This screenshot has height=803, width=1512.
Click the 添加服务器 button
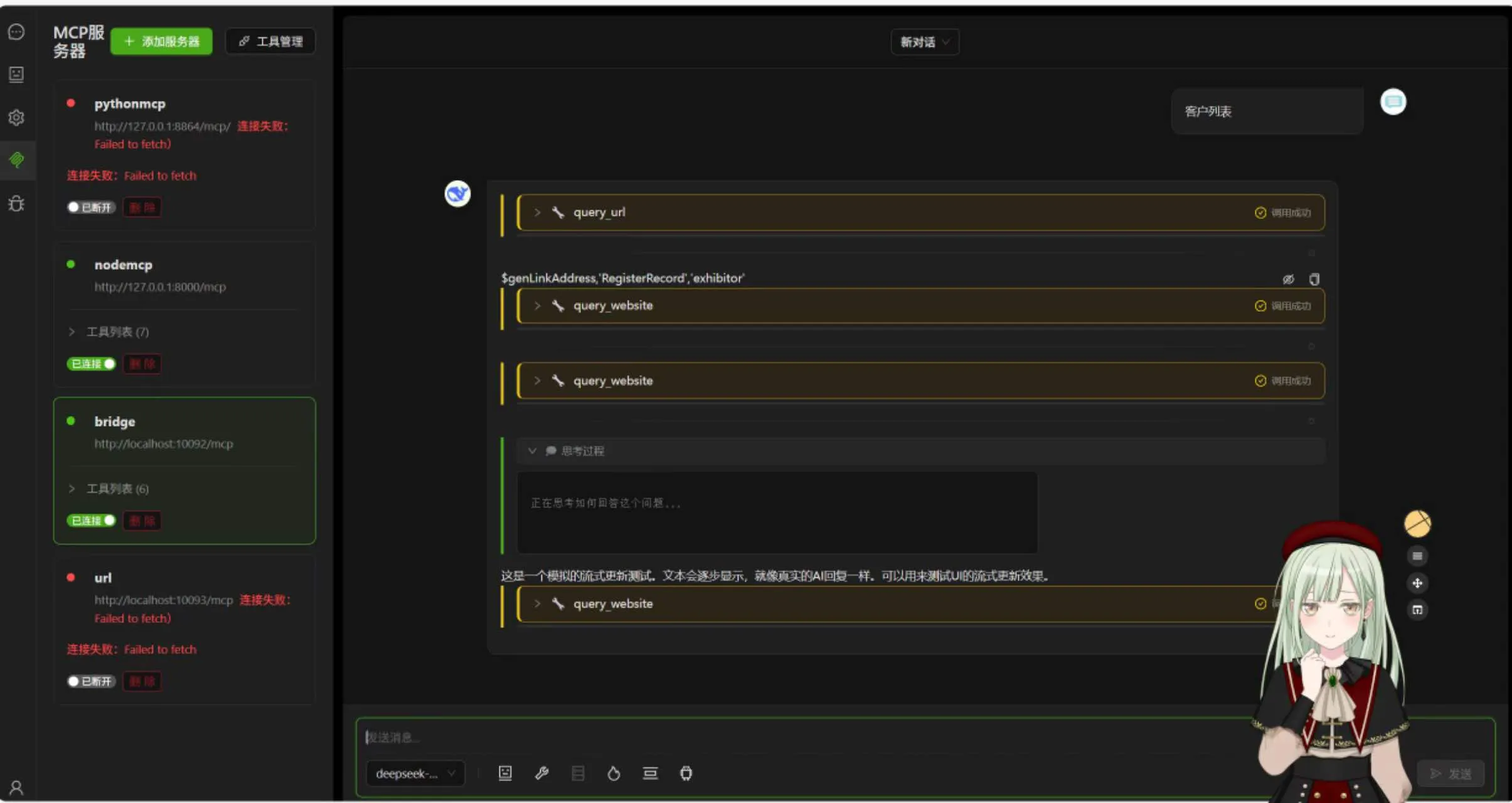pos(161,41)
